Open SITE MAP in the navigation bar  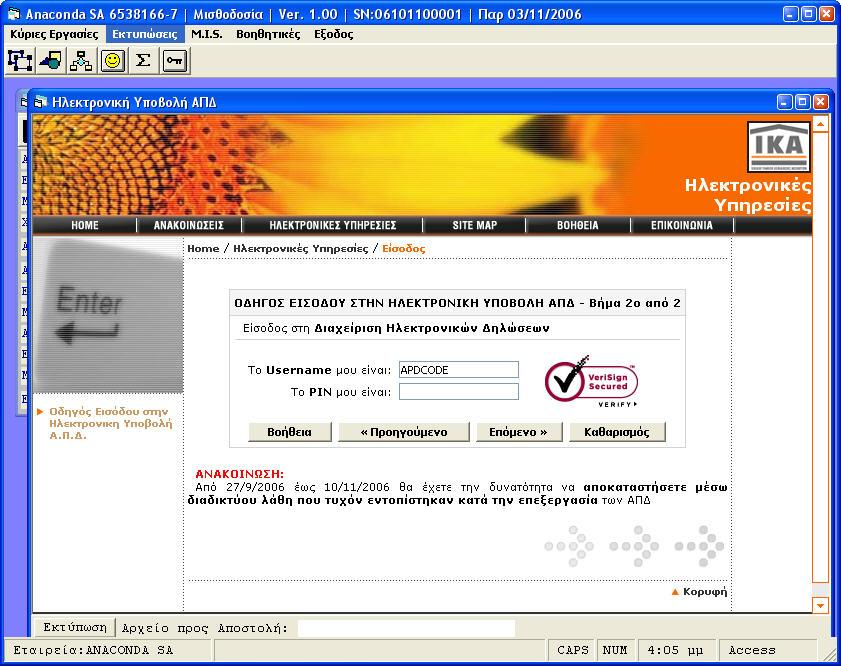pyautogui.click(x=475, y=225)
